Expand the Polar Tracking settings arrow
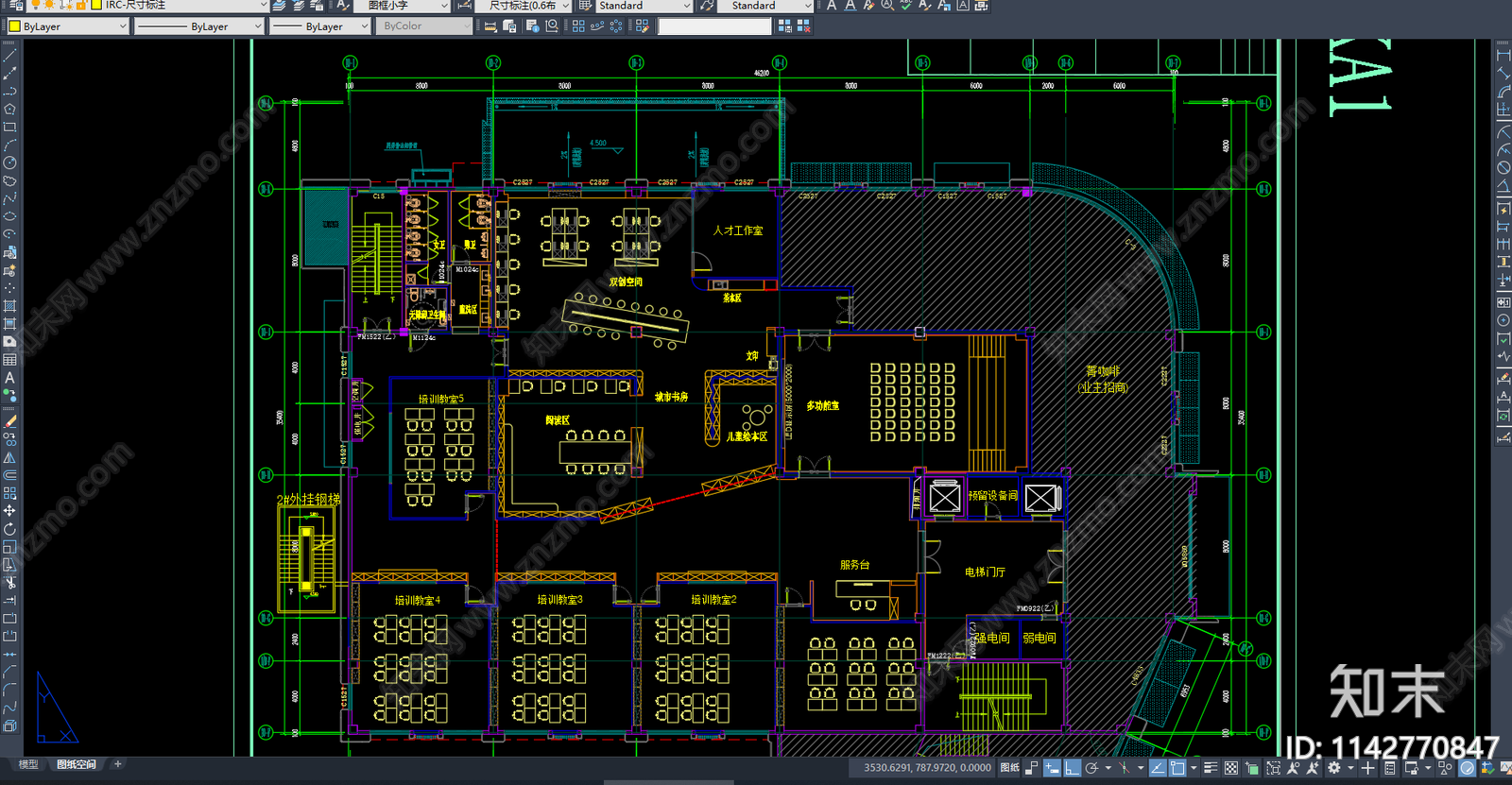The height and width of the screenshot is (785, 1512). (x=1108, y=768)
